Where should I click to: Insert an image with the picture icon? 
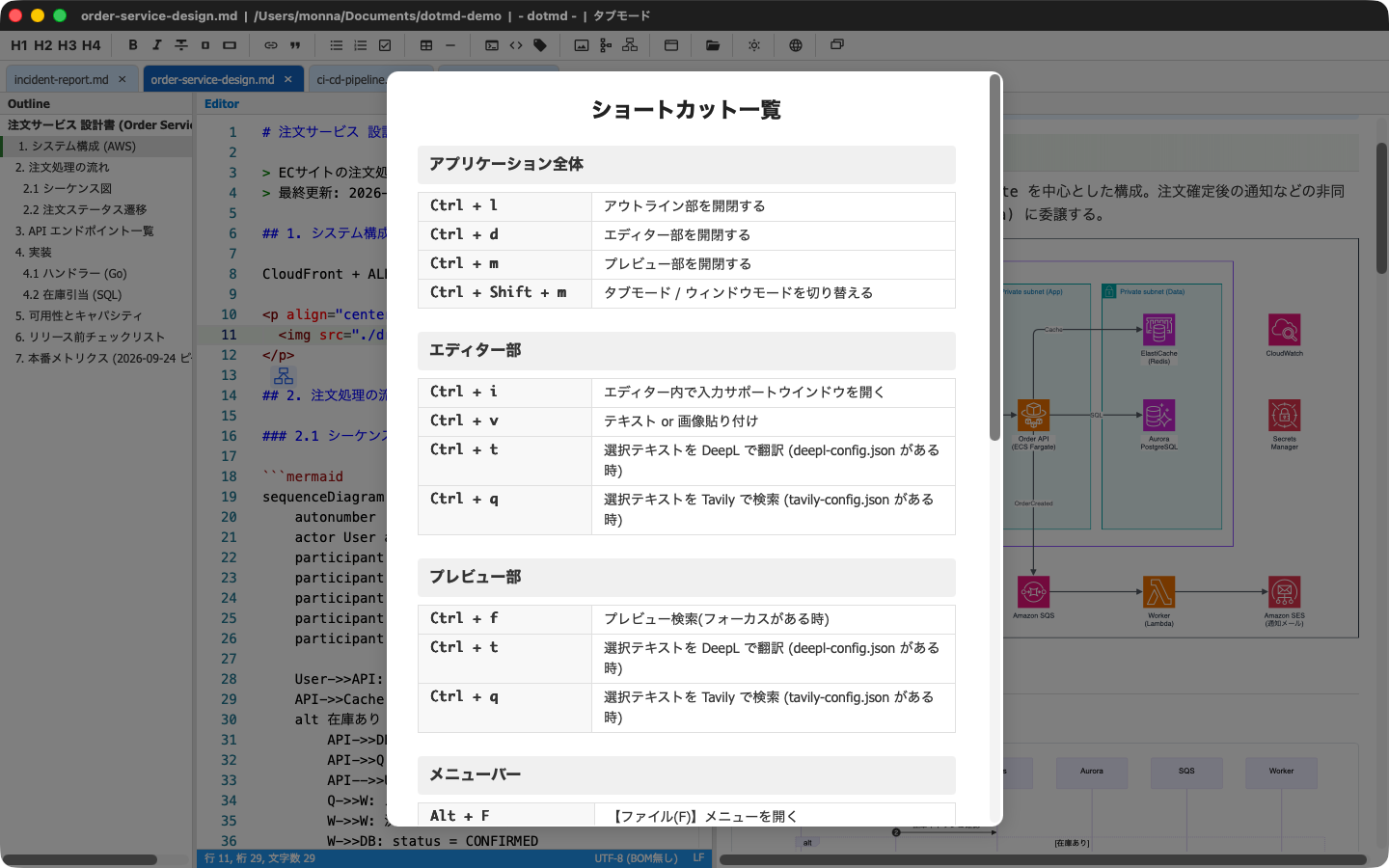click(582, 45)
